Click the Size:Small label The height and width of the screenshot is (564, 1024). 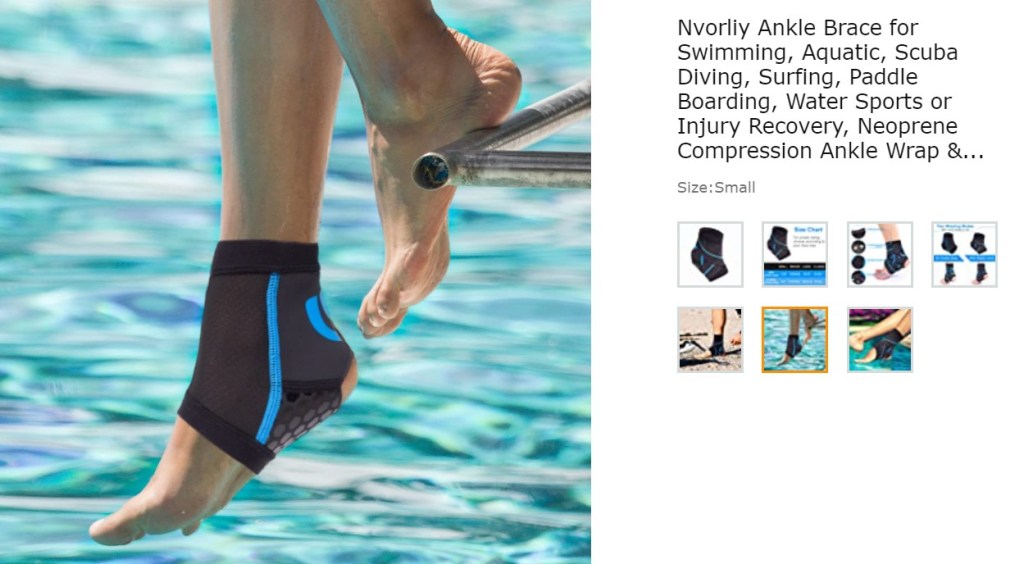pyautogui.click(x=716, y=187)
